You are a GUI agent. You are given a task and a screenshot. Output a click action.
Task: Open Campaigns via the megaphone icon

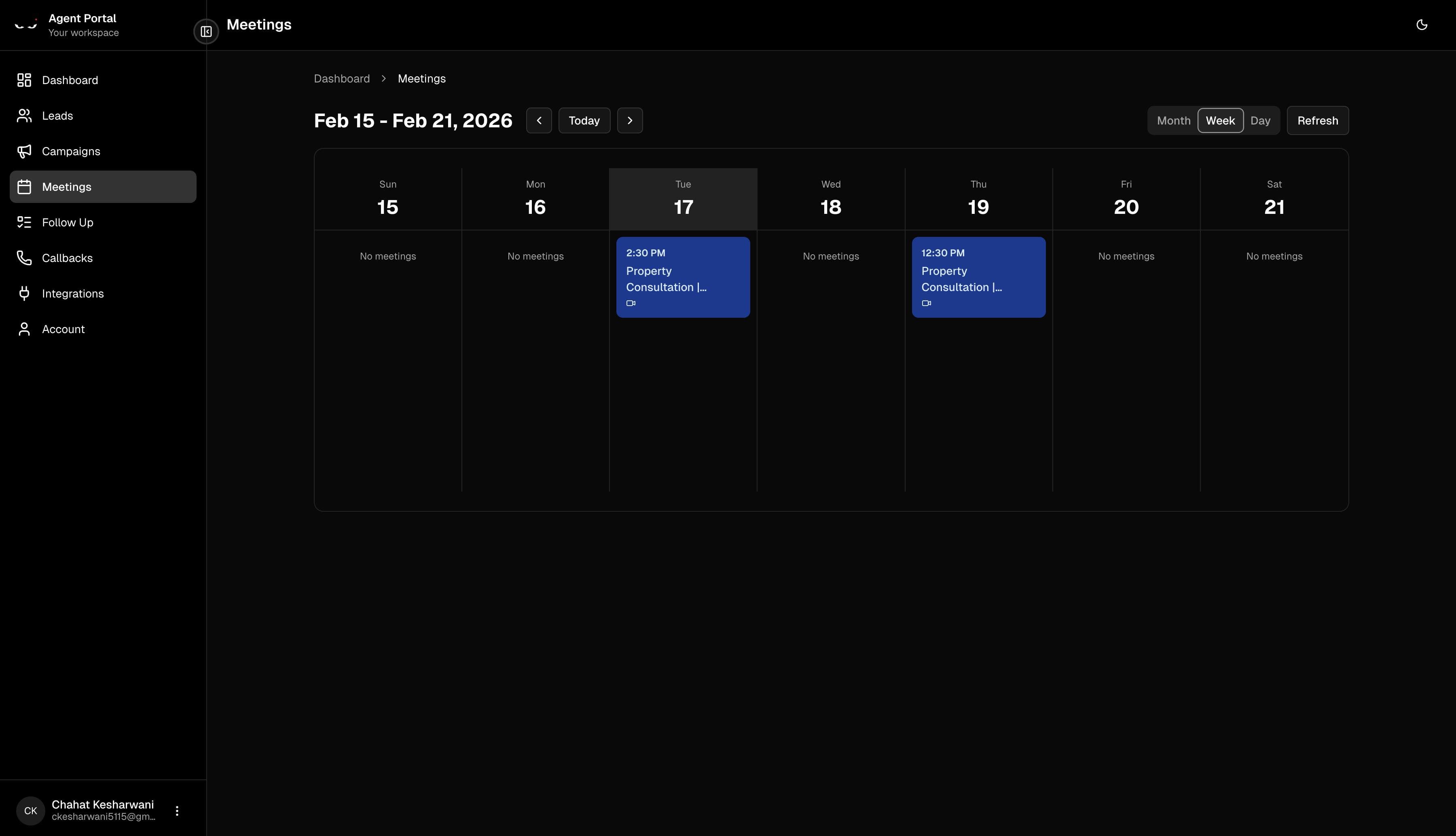[23, 151]
